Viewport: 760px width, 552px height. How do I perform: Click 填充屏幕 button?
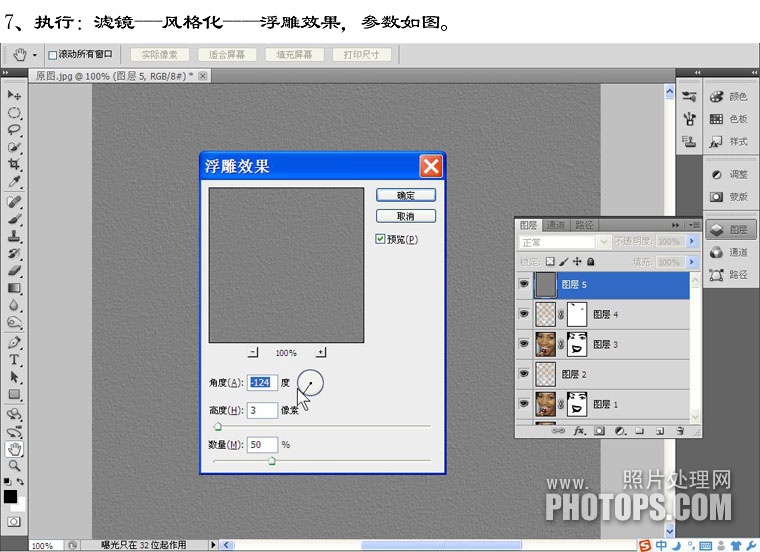(294, 55)
